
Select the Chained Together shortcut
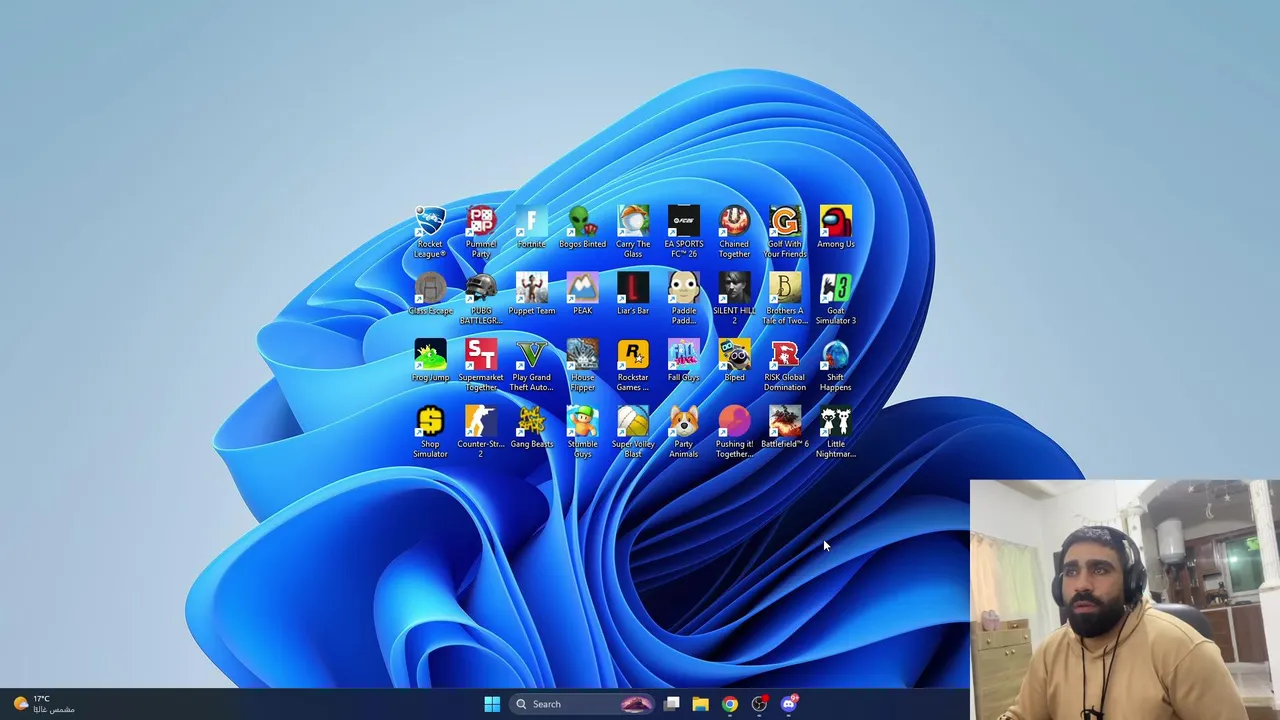[x=734, y=231]
